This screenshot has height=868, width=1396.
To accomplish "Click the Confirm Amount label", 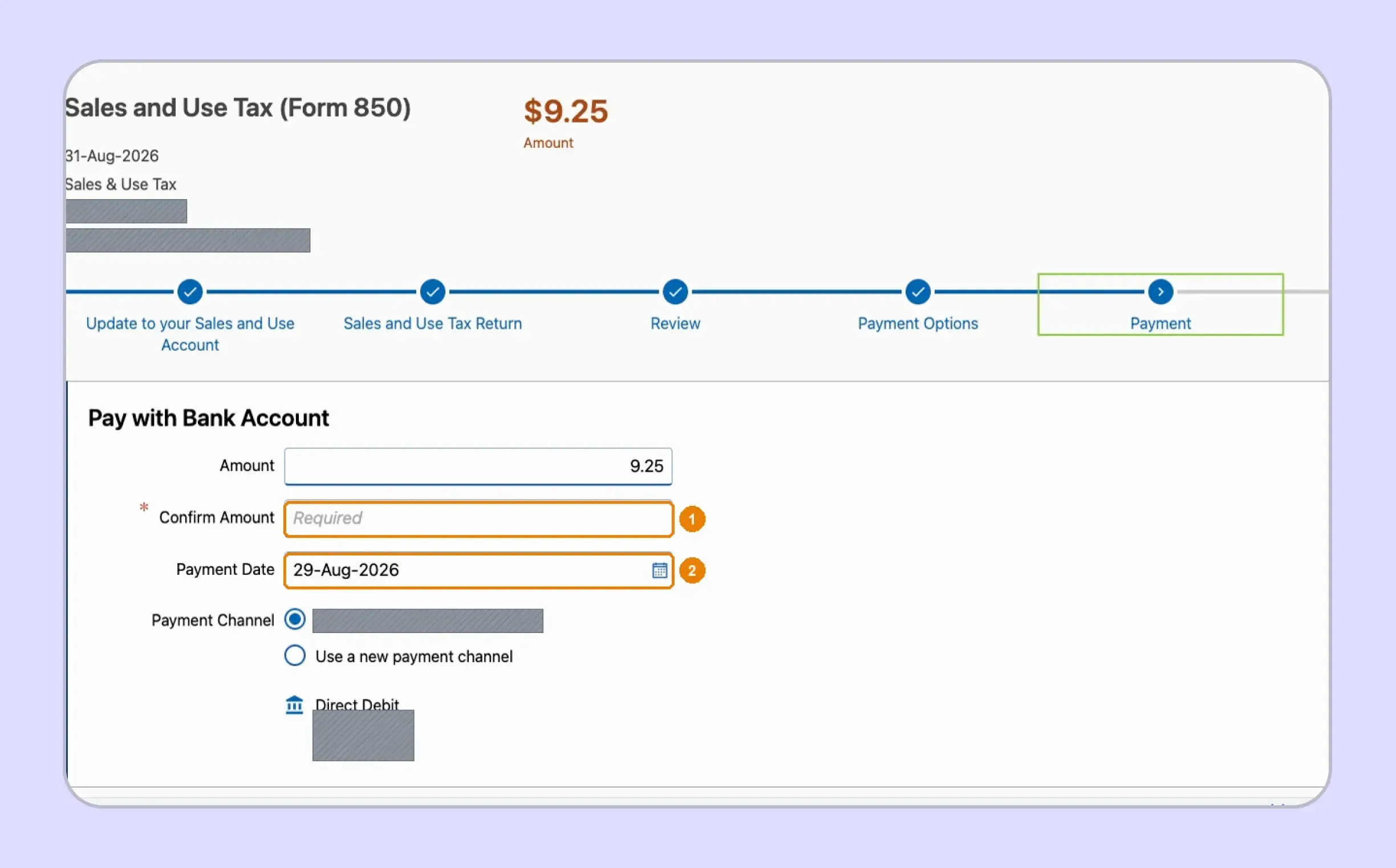I will 216,517.
